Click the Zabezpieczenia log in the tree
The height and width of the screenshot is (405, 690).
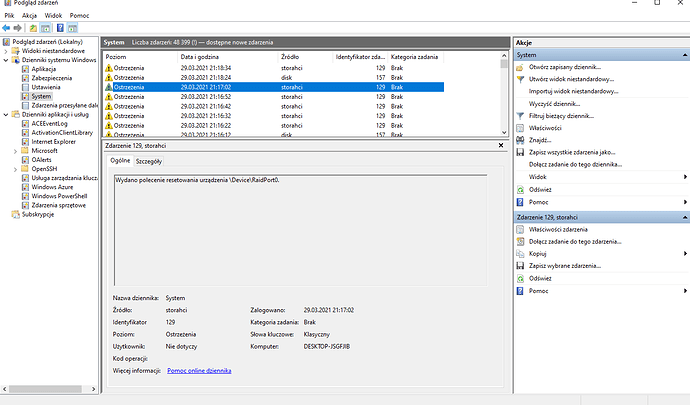(52, 77)
